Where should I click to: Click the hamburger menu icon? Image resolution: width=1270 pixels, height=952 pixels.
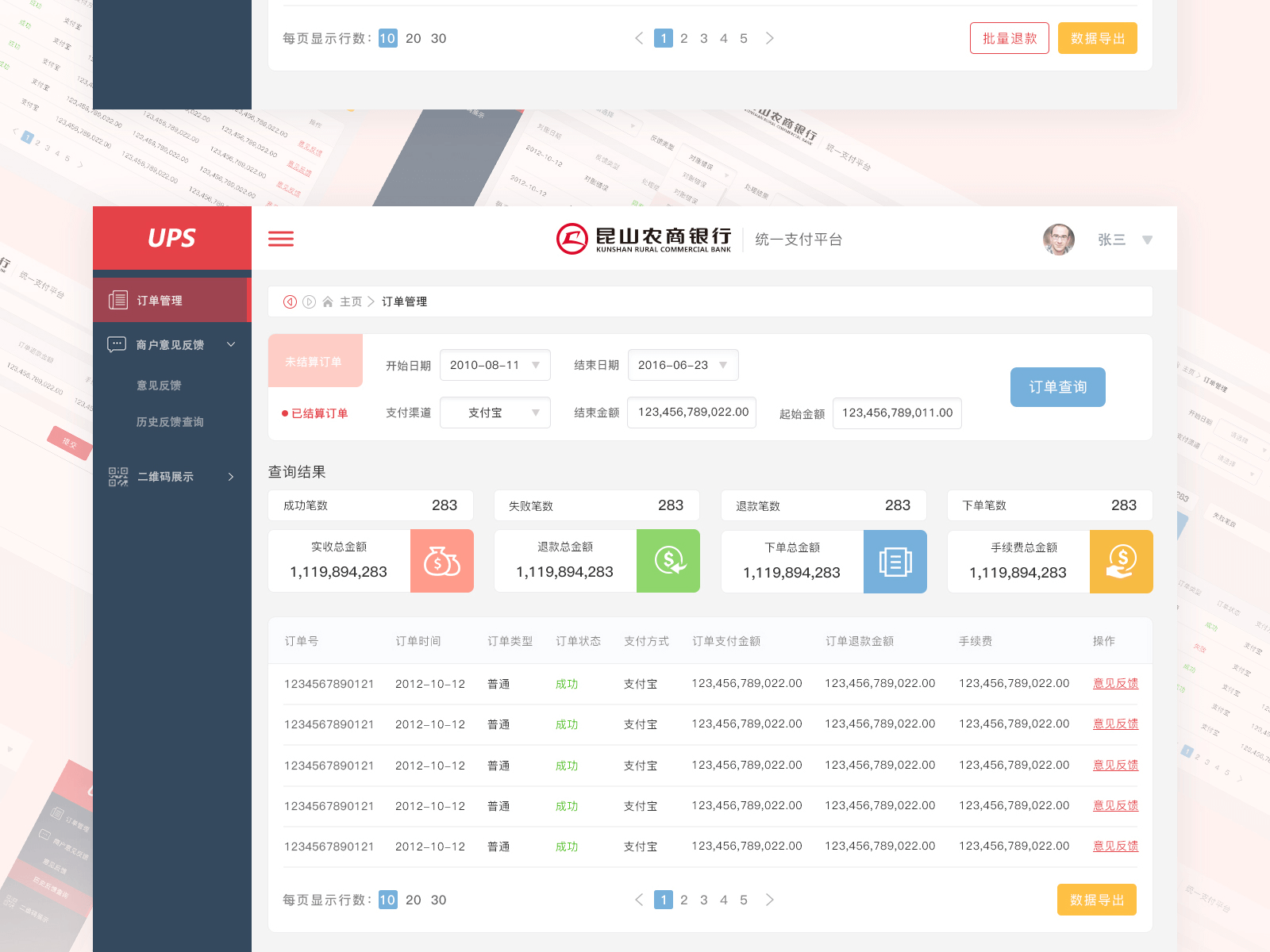tap(281, 239)
